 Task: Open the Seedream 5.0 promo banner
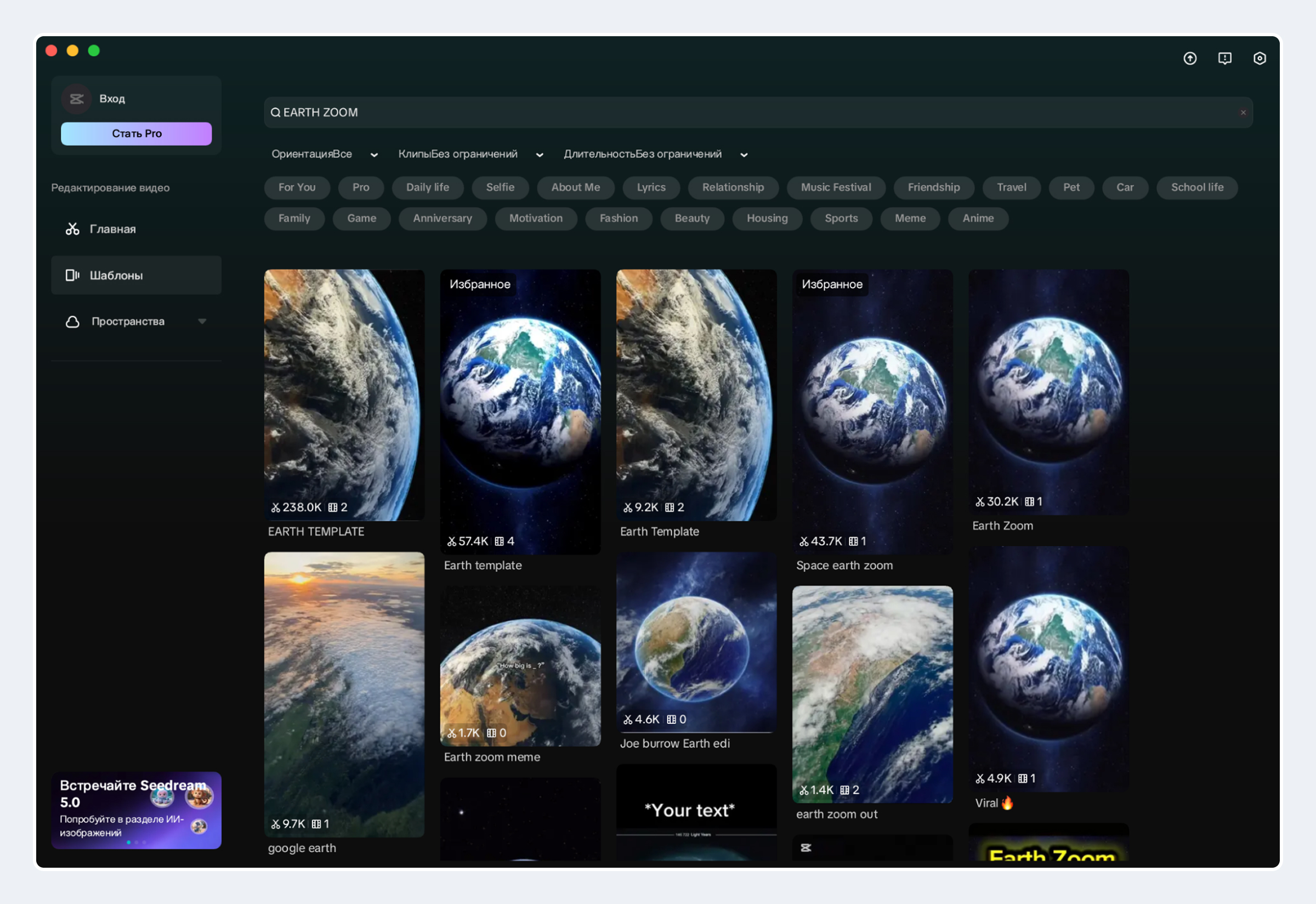(x=136, y=810)
